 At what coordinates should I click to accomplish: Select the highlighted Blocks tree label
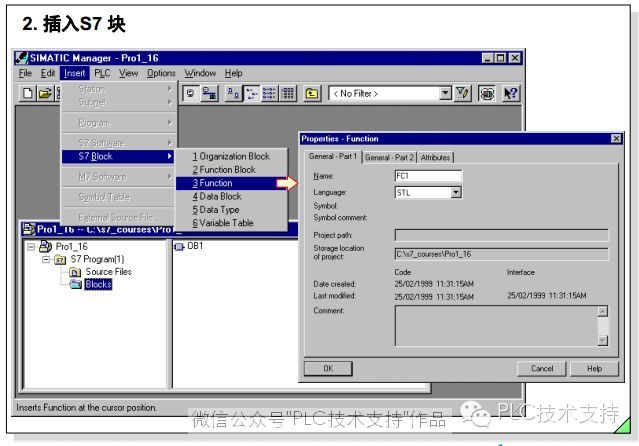98,284
